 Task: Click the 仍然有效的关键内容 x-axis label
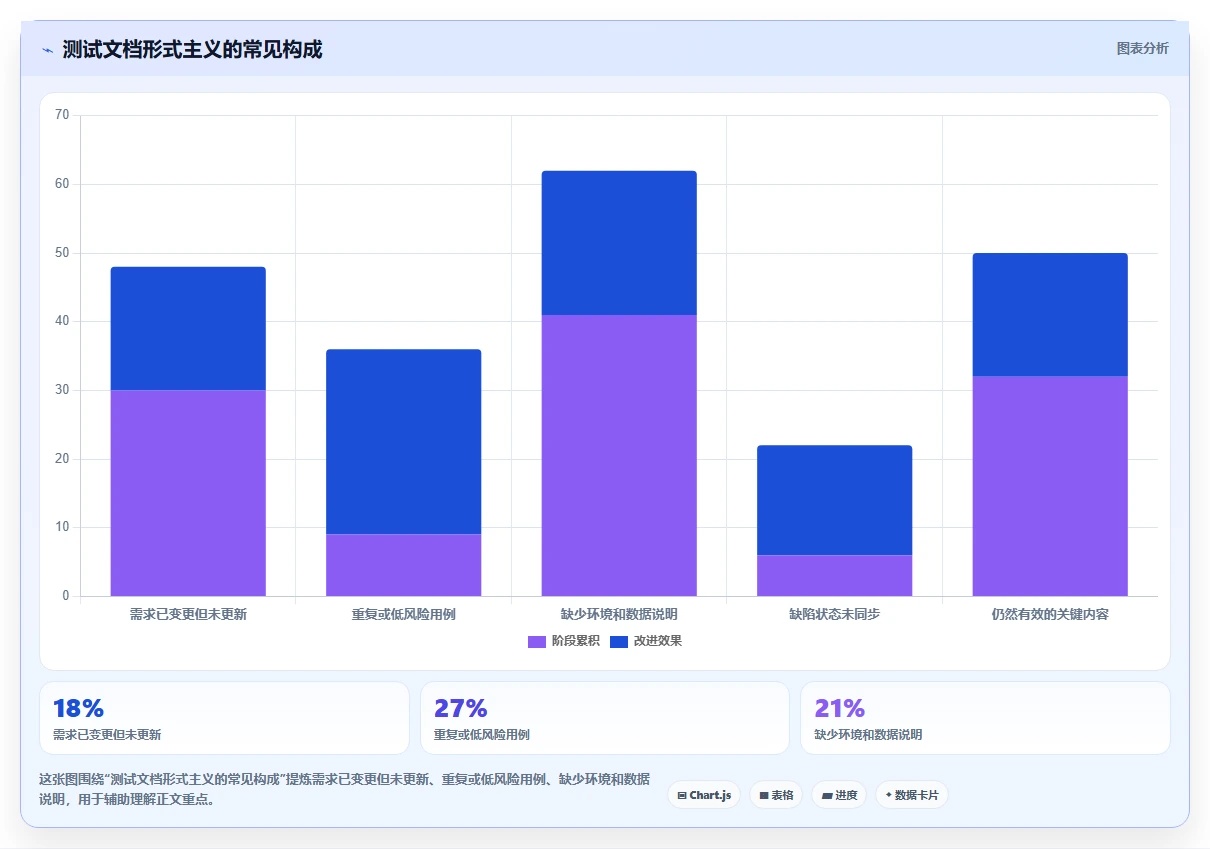1050,614
